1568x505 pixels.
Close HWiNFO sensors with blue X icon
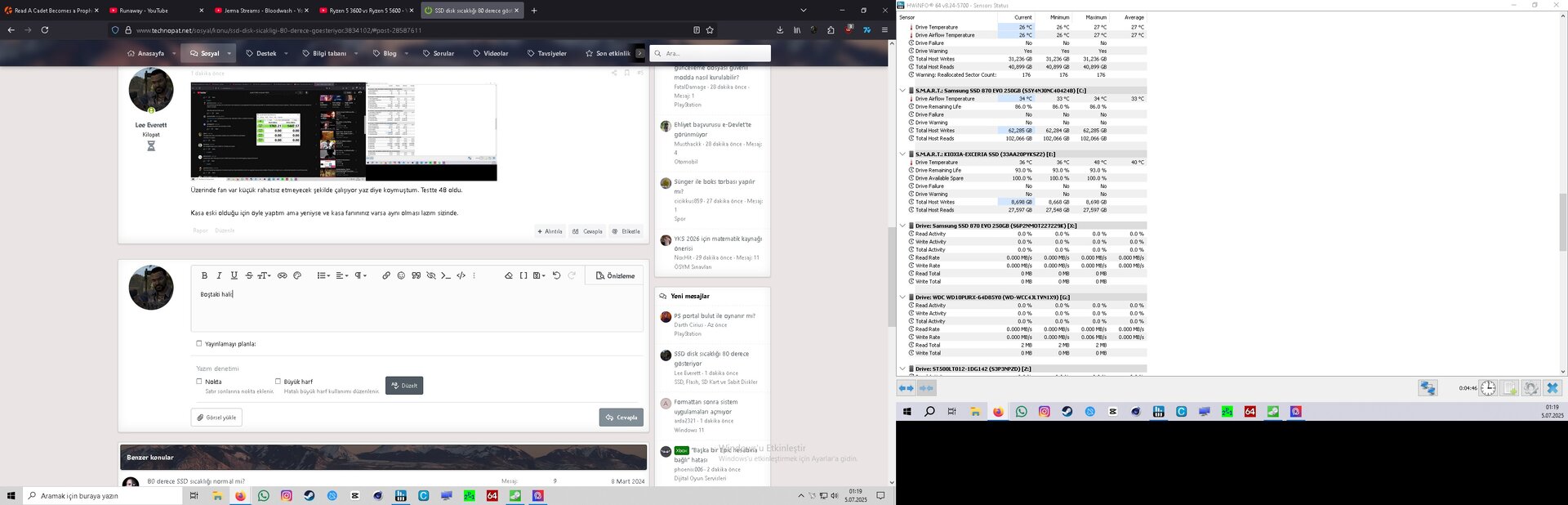pyautogui.click(x=1552, y=388)
